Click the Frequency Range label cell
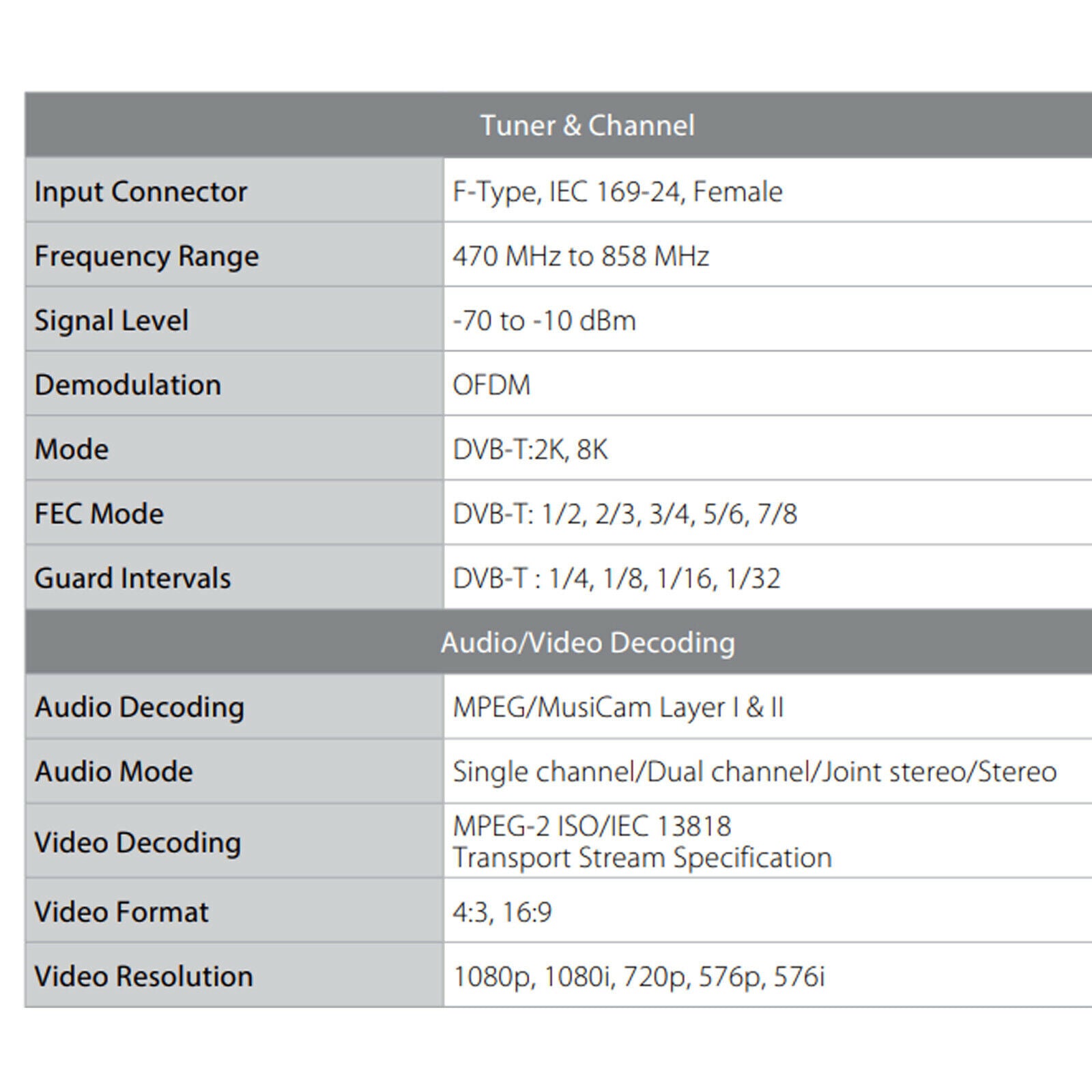1092x1092 pixels. [x=147, y=256]
